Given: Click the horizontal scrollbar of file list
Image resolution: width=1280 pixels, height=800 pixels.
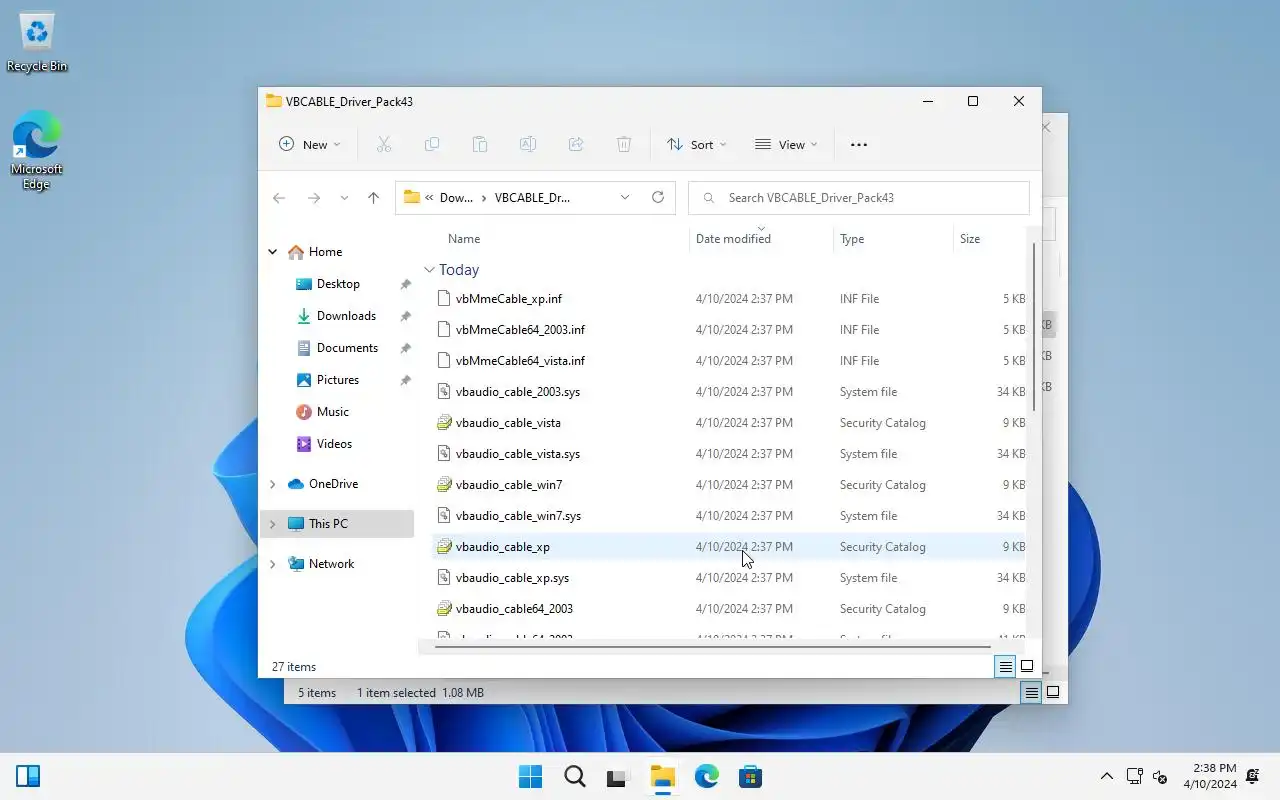Looking at the screenshot, I should [712, 646].
